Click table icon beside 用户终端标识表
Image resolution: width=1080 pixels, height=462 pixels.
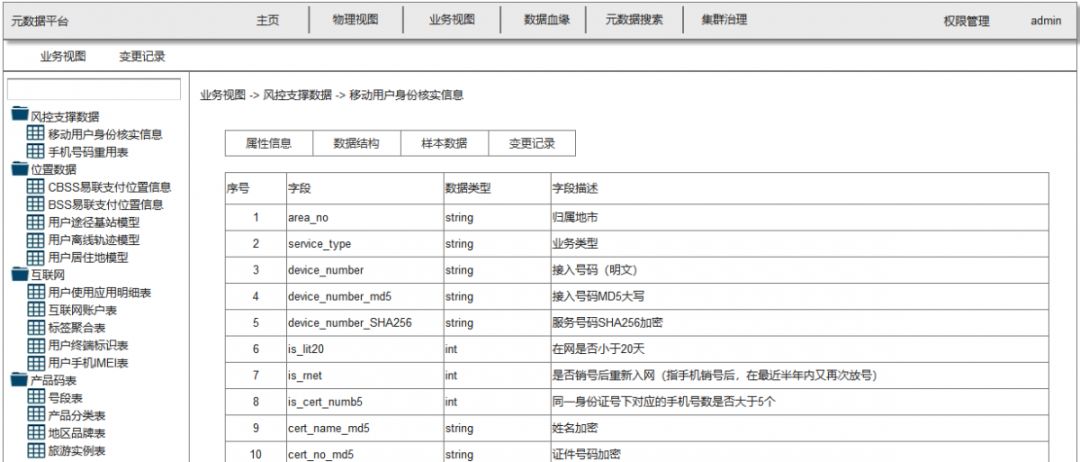(x=35, y=345)
